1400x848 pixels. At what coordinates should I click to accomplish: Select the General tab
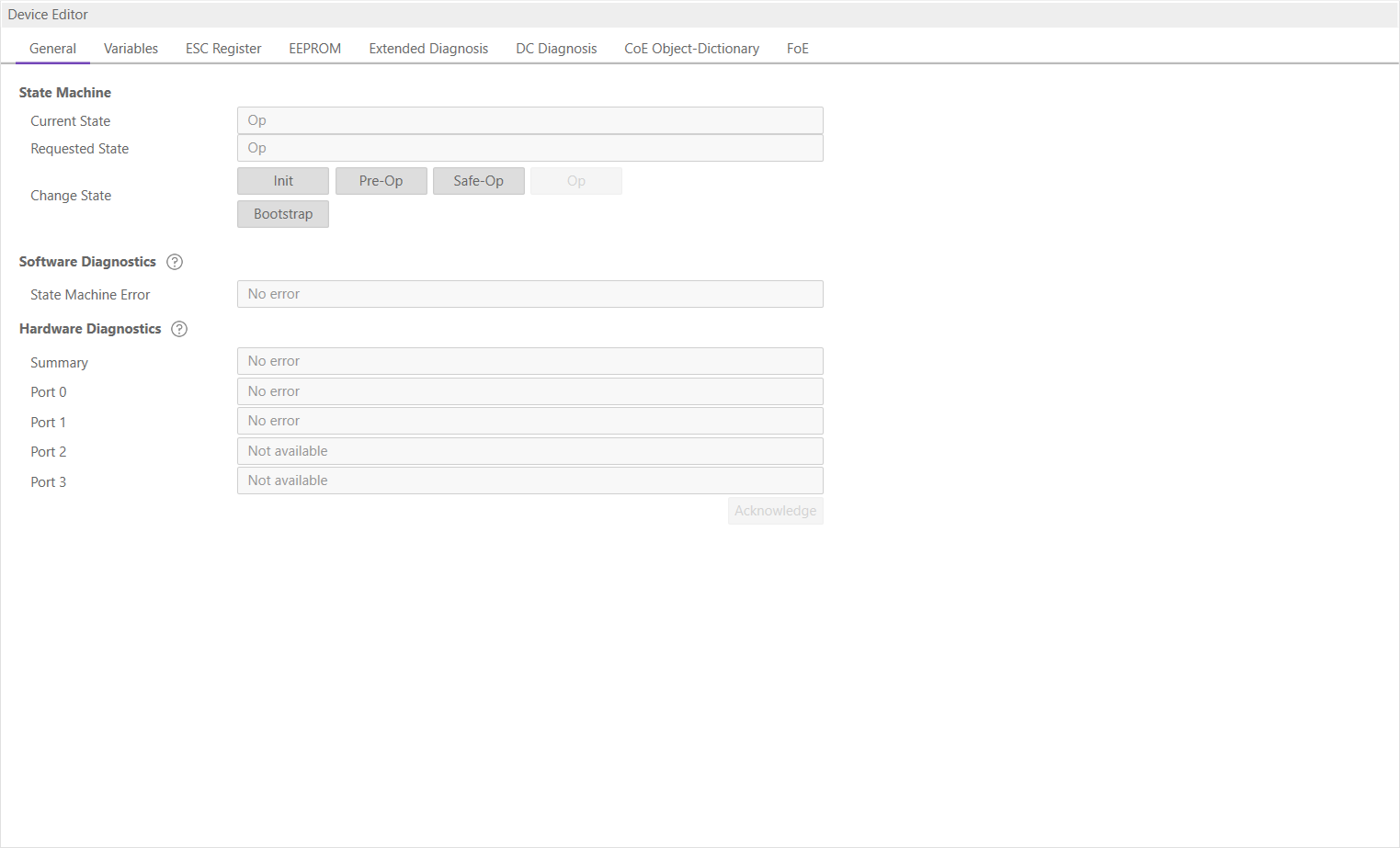click(52, 49)
